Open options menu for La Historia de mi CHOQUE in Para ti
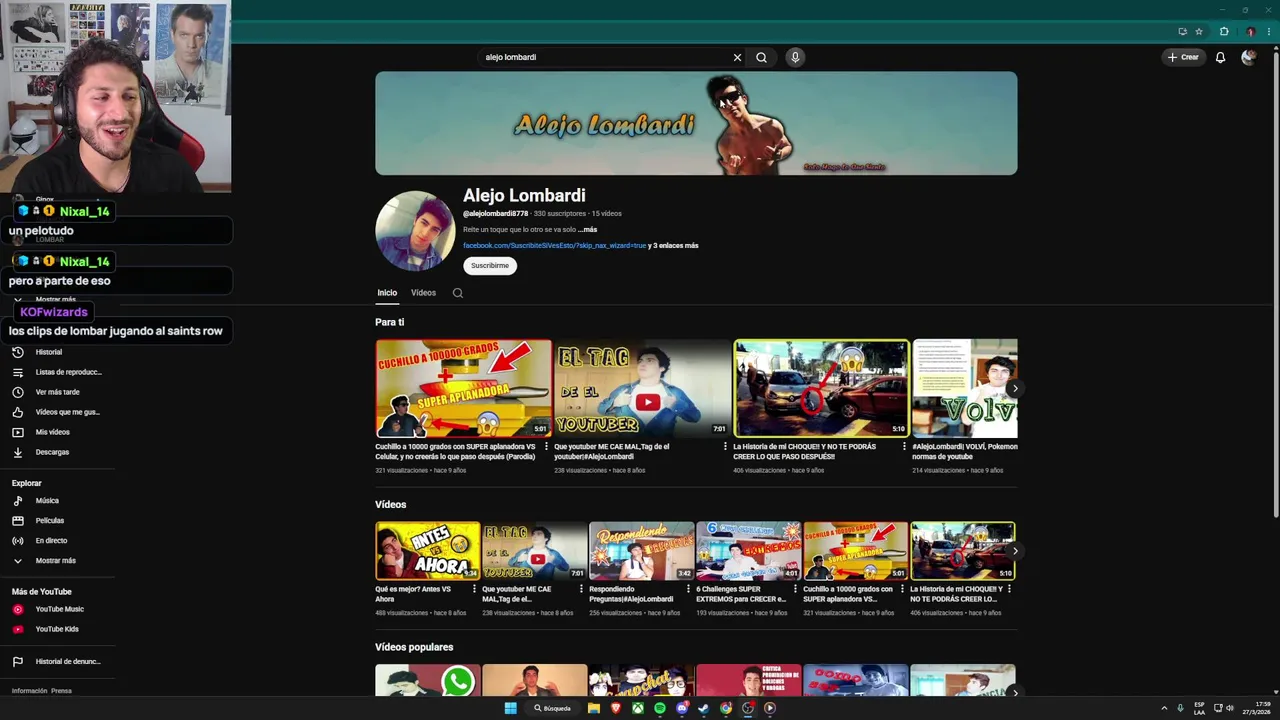1280x720 pixels. [904, 447]
